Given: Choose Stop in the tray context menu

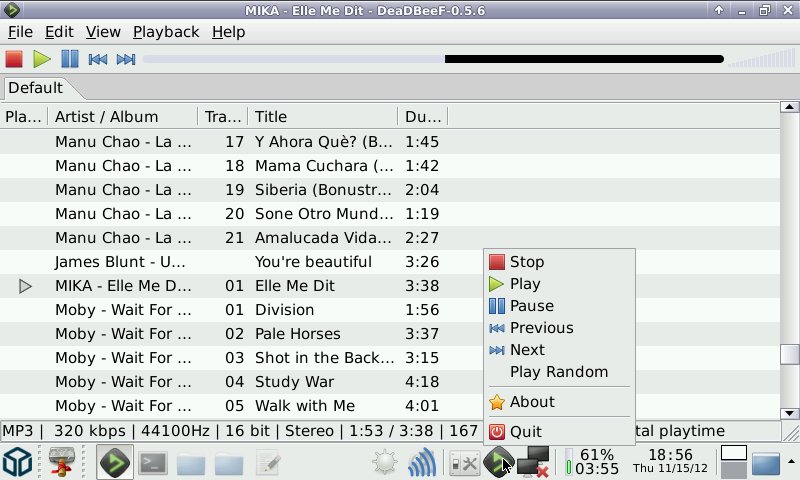Looking at the screenshot, I should (559, 262).
